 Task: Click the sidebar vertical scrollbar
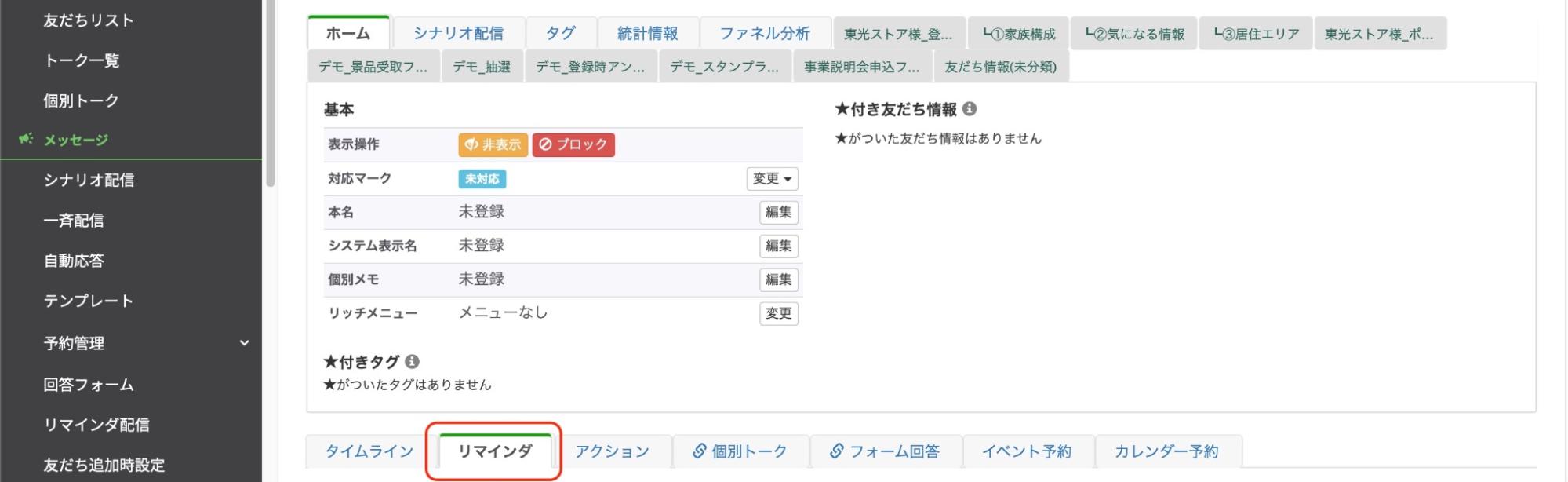[x=271, y=93]
